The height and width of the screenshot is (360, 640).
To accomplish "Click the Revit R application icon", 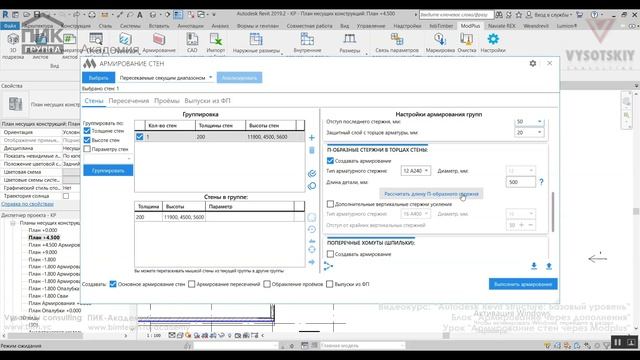I will pos(5,15).
